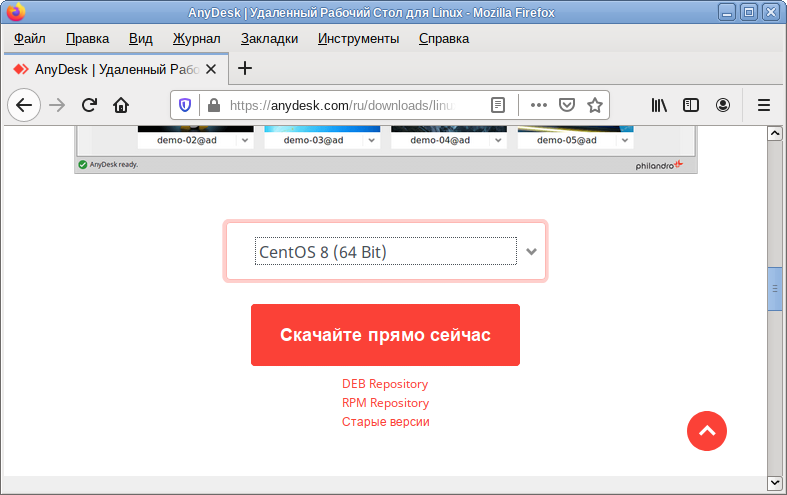Open the Журнал menu

(x=197, y=39)
